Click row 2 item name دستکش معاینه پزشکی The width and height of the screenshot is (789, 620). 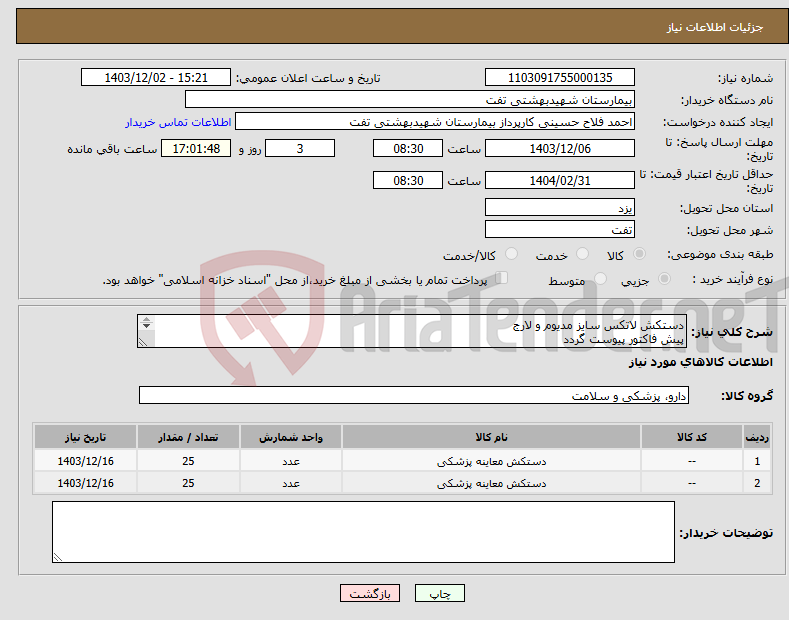[x=491, y=483]
